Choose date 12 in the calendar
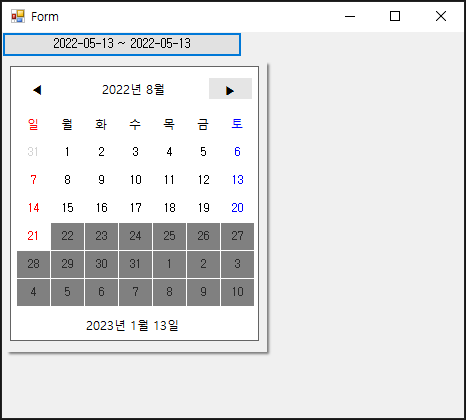The image size is (466, 420). click(203, 180)
